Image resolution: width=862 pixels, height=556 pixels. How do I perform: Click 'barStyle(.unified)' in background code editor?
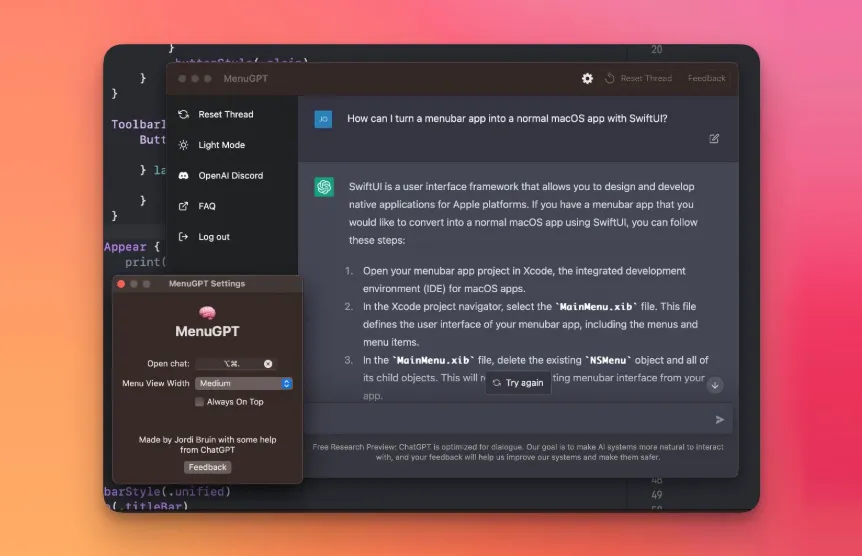pos(168,492)
